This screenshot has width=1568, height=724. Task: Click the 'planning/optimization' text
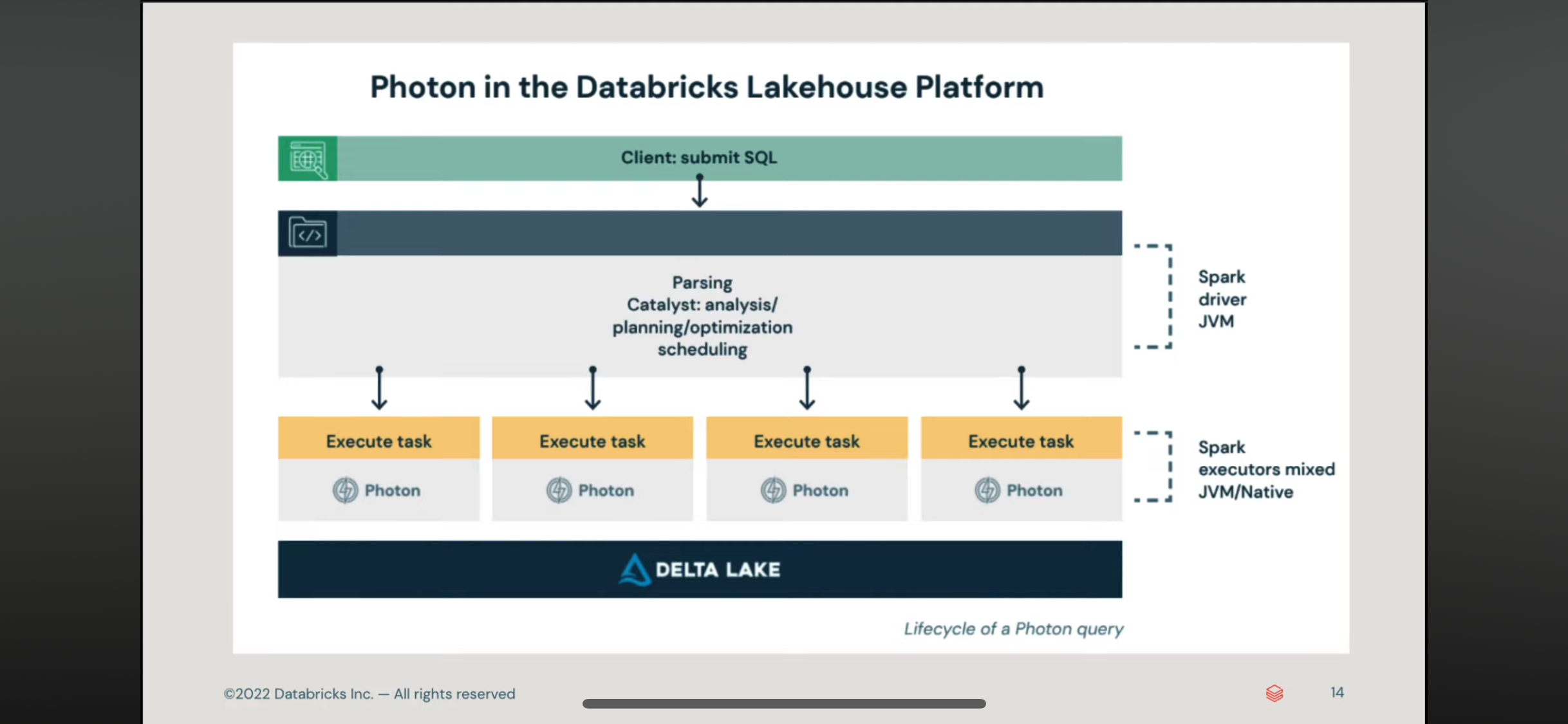coord(702,328)
